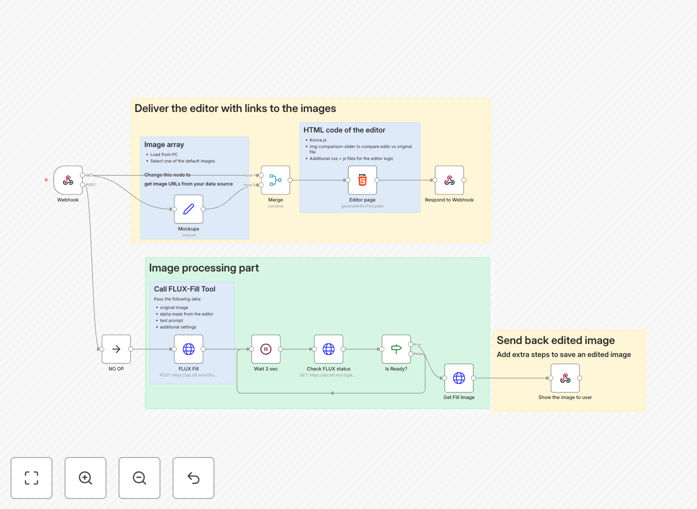Select the Merge node icon
Viewport: 697px width, 509px height.
point(276,180)
